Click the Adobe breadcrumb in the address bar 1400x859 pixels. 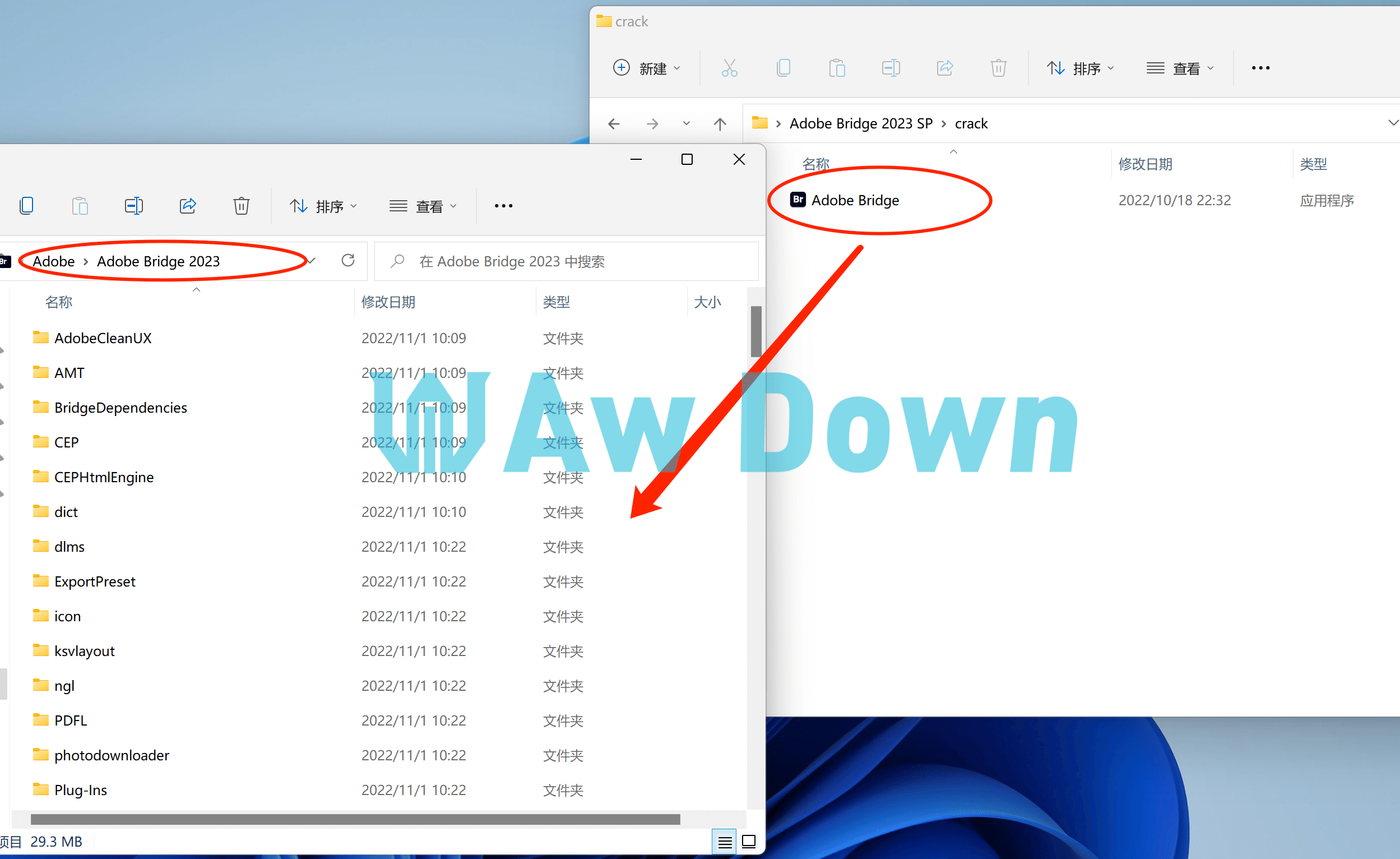coord(54,261)
